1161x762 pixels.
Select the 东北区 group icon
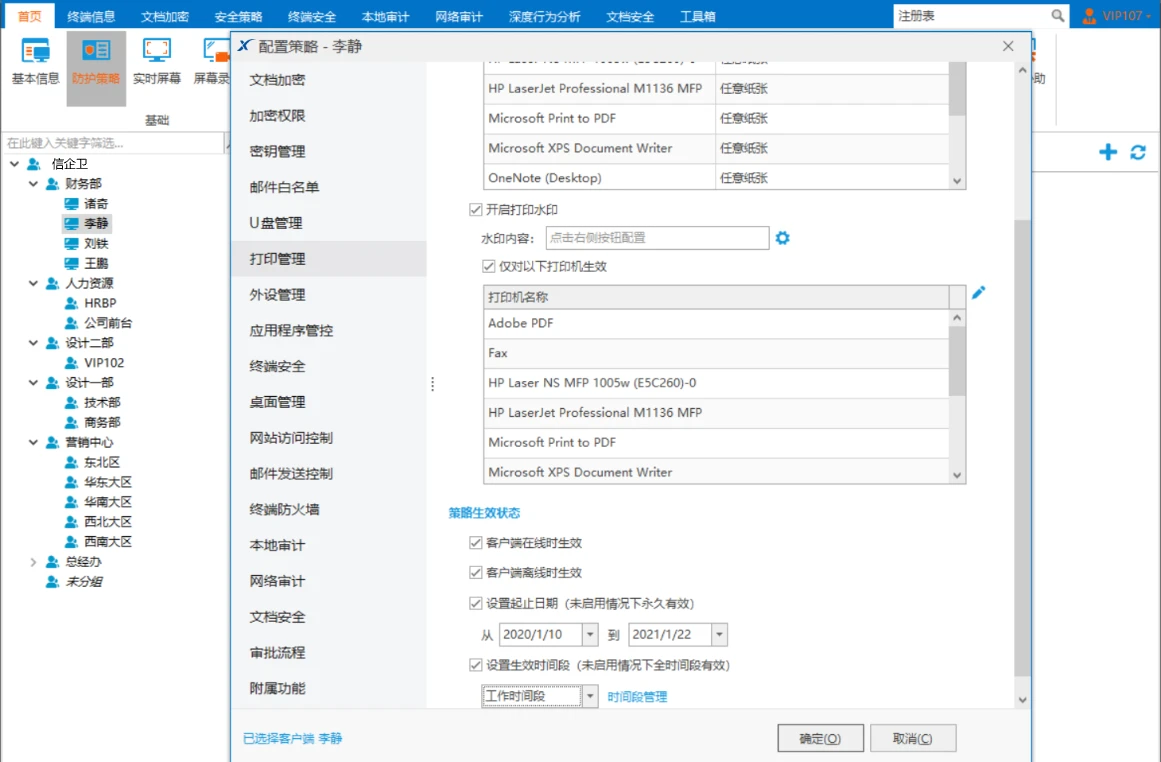pos(71,462)
